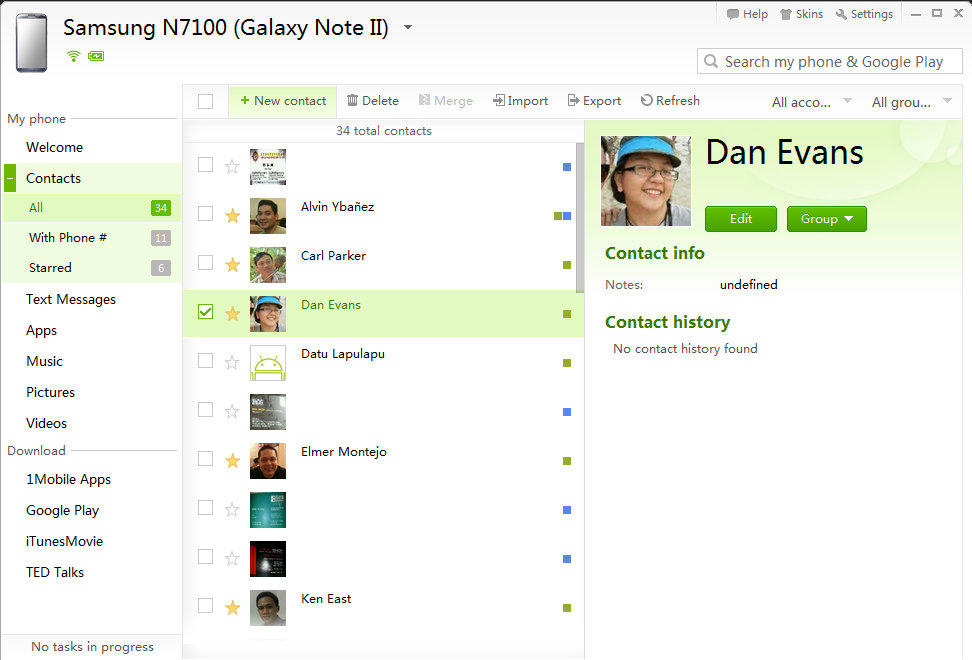
Task: Click the Import contacts icon
Action: pyautogui.click(x=498, y=101)
